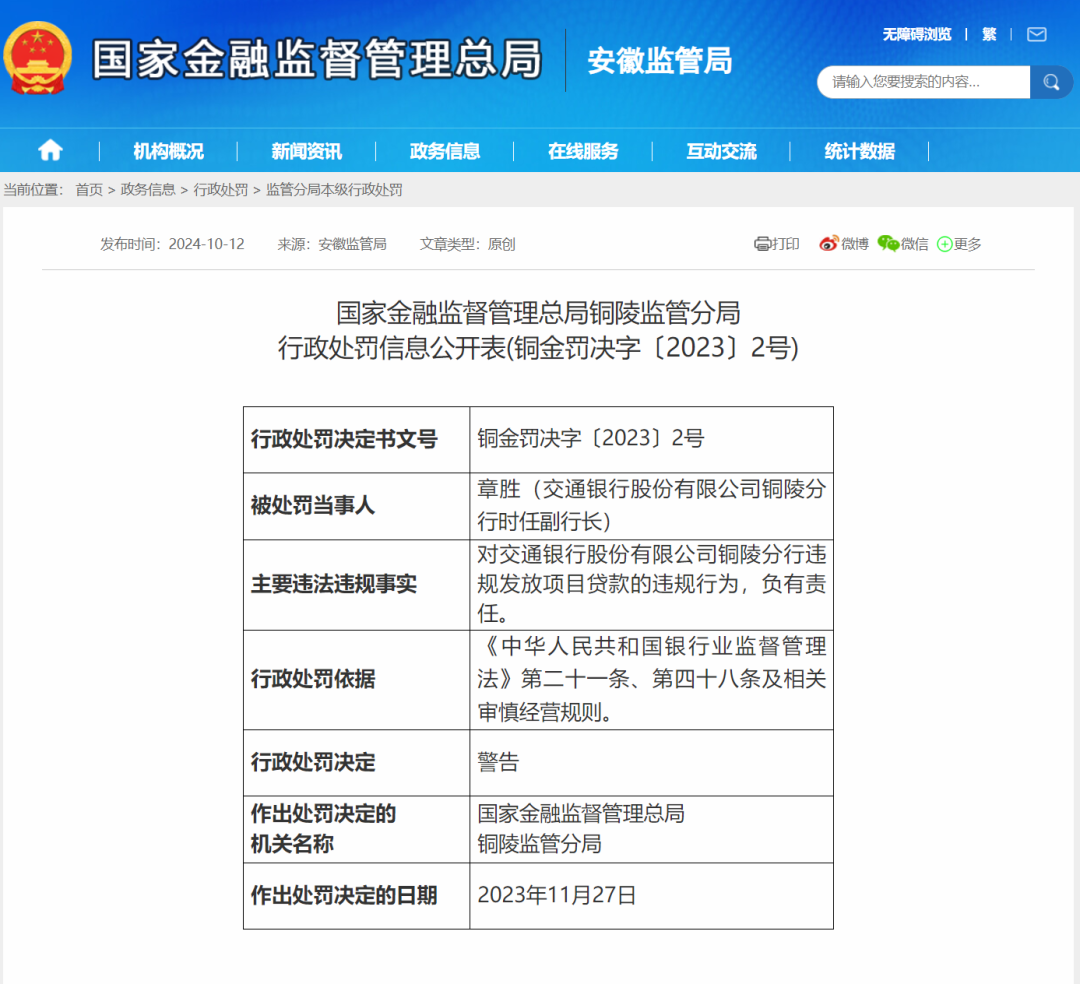The image size is (1080, 984).
Task: Click 微博 share label
Action: (x=855, y=244)
